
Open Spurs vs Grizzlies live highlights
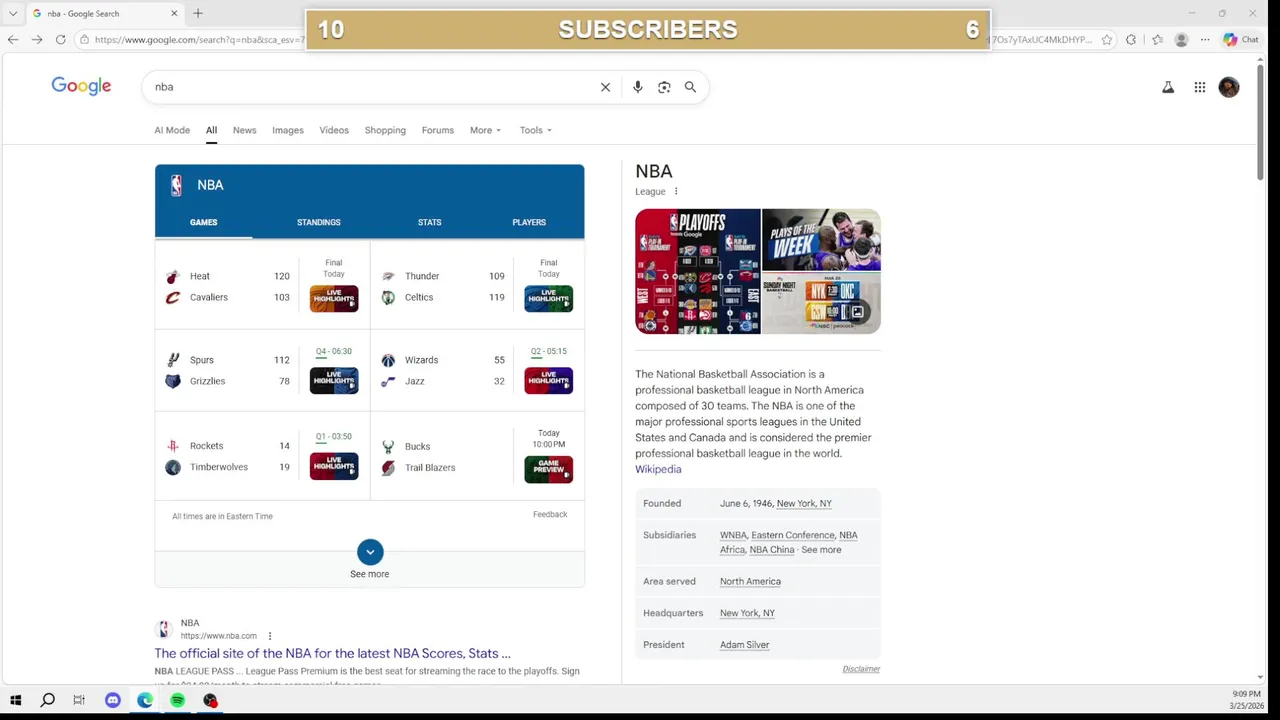[334, 380]
